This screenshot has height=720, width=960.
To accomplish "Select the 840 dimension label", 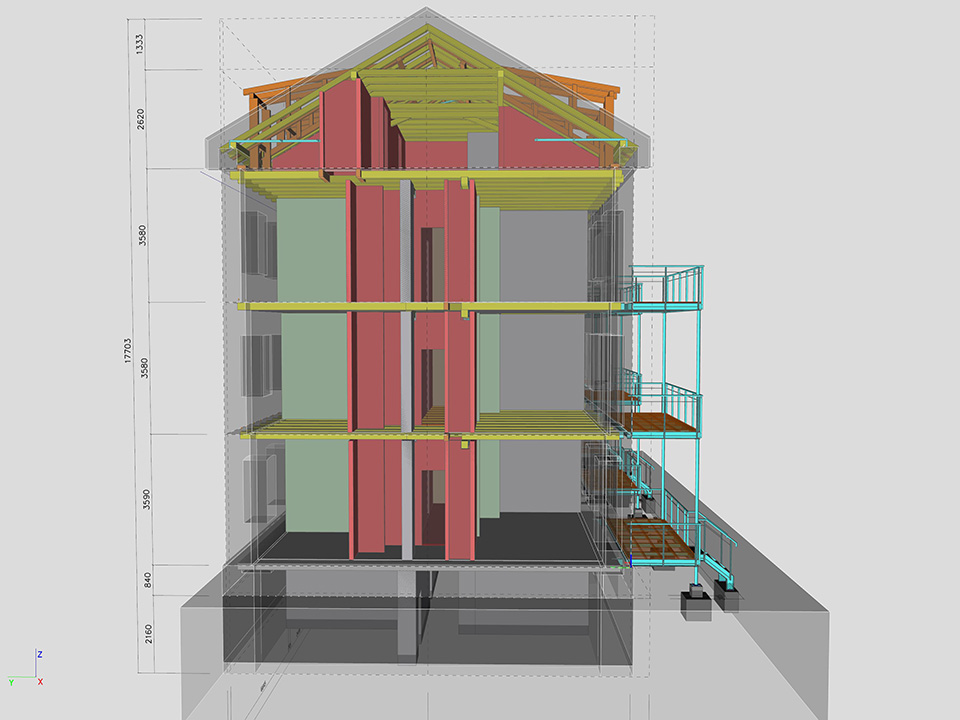I will click(x=147, y=579).
